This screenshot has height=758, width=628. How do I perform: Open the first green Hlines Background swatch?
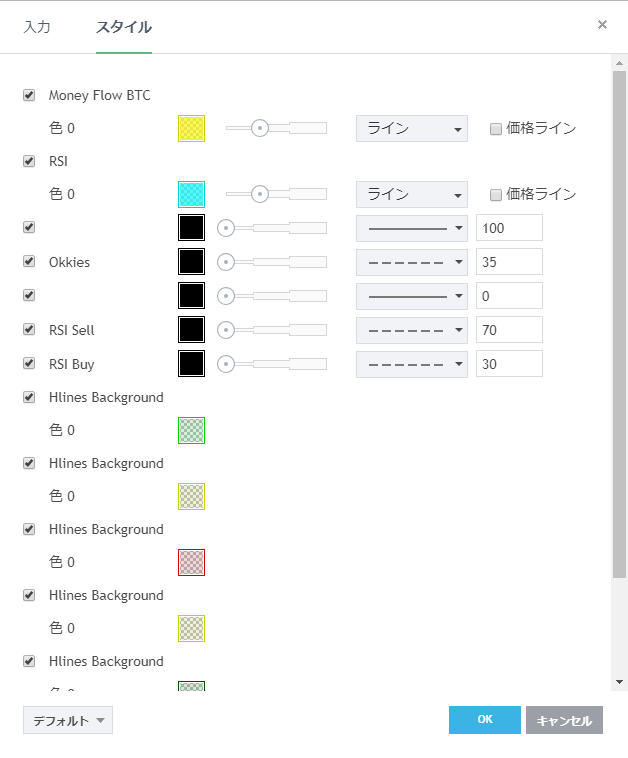pyautogui.click(x=191, y=430)
